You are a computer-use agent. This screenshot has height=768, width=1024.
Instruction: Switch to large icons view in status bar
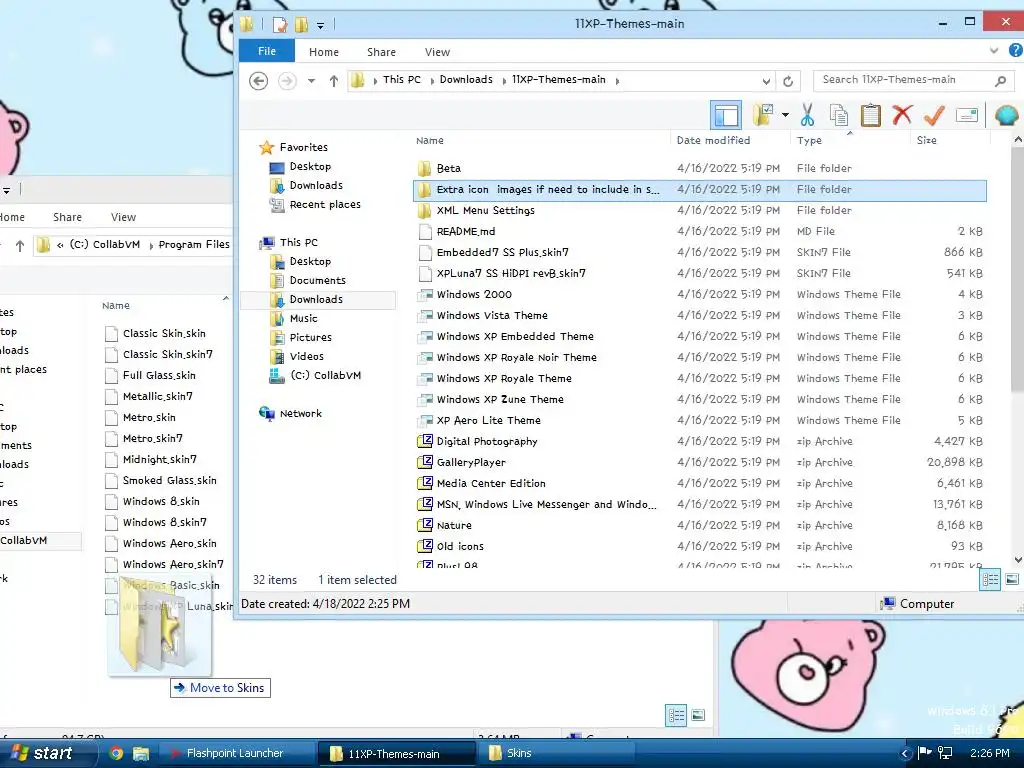pyautogui.click(x=1012, y=580)
